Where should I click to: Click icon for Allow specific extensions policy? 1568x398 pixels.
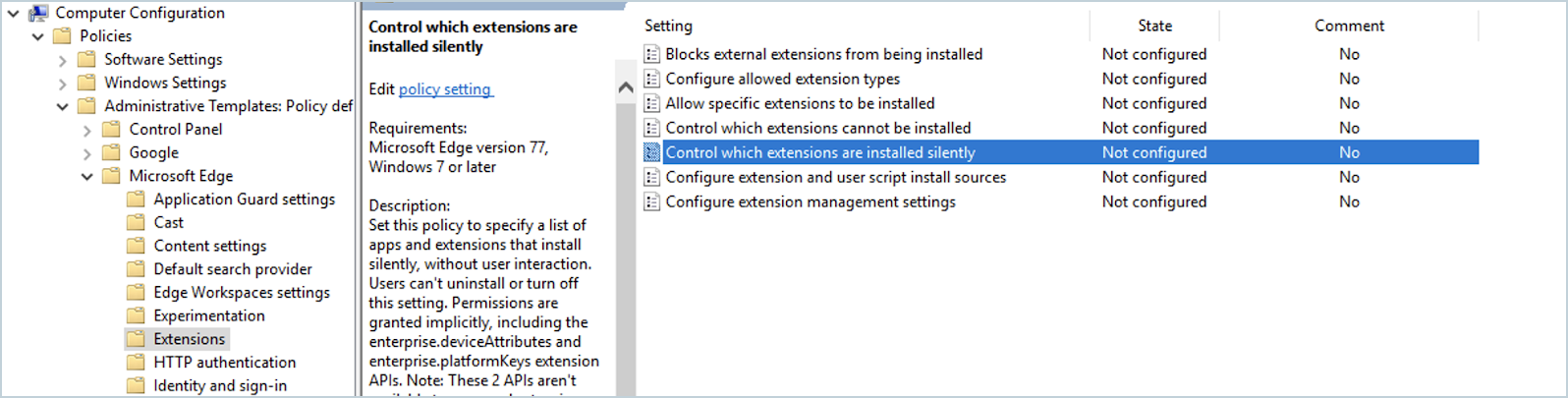pyautogui.click(x=651, y=103)
